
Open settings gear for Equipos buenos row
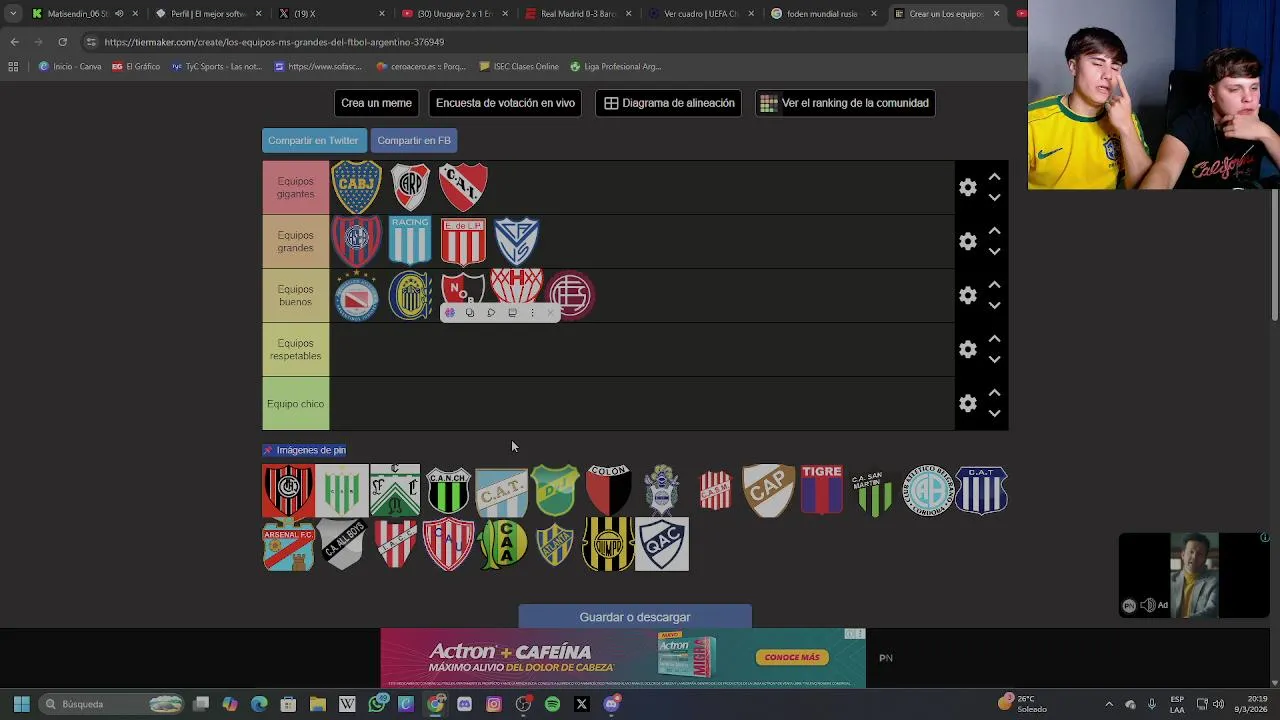(968, 295)
